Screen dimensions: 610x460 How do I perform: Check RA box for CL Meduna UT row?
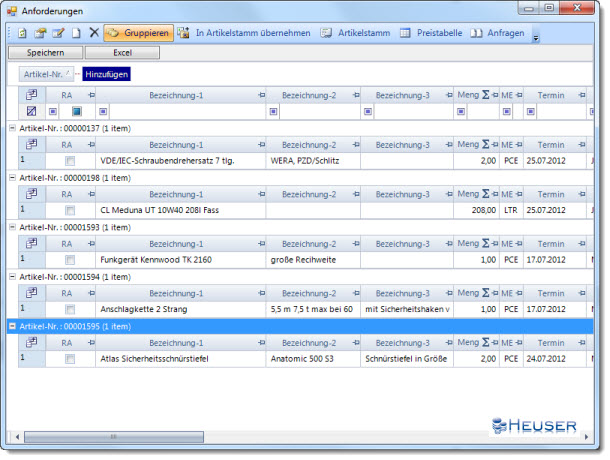(70, 211)
